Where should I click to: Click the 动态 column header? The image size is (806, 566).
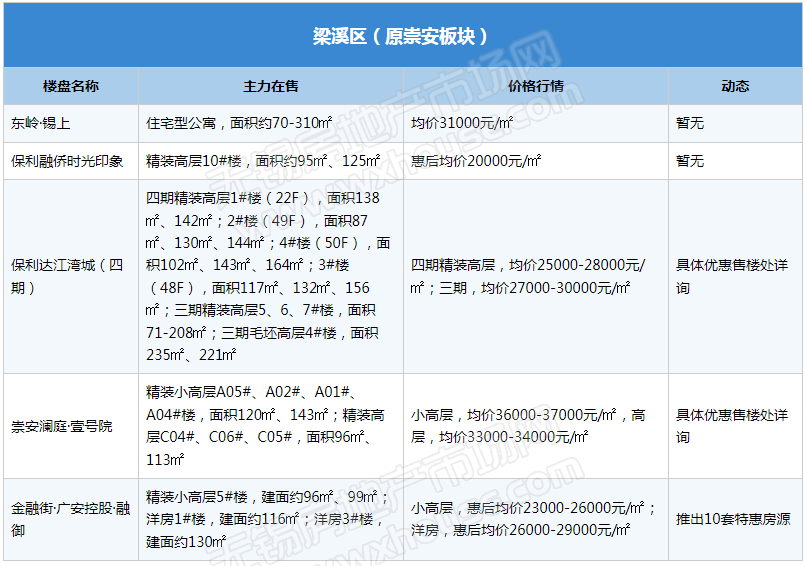coord(735,86)
